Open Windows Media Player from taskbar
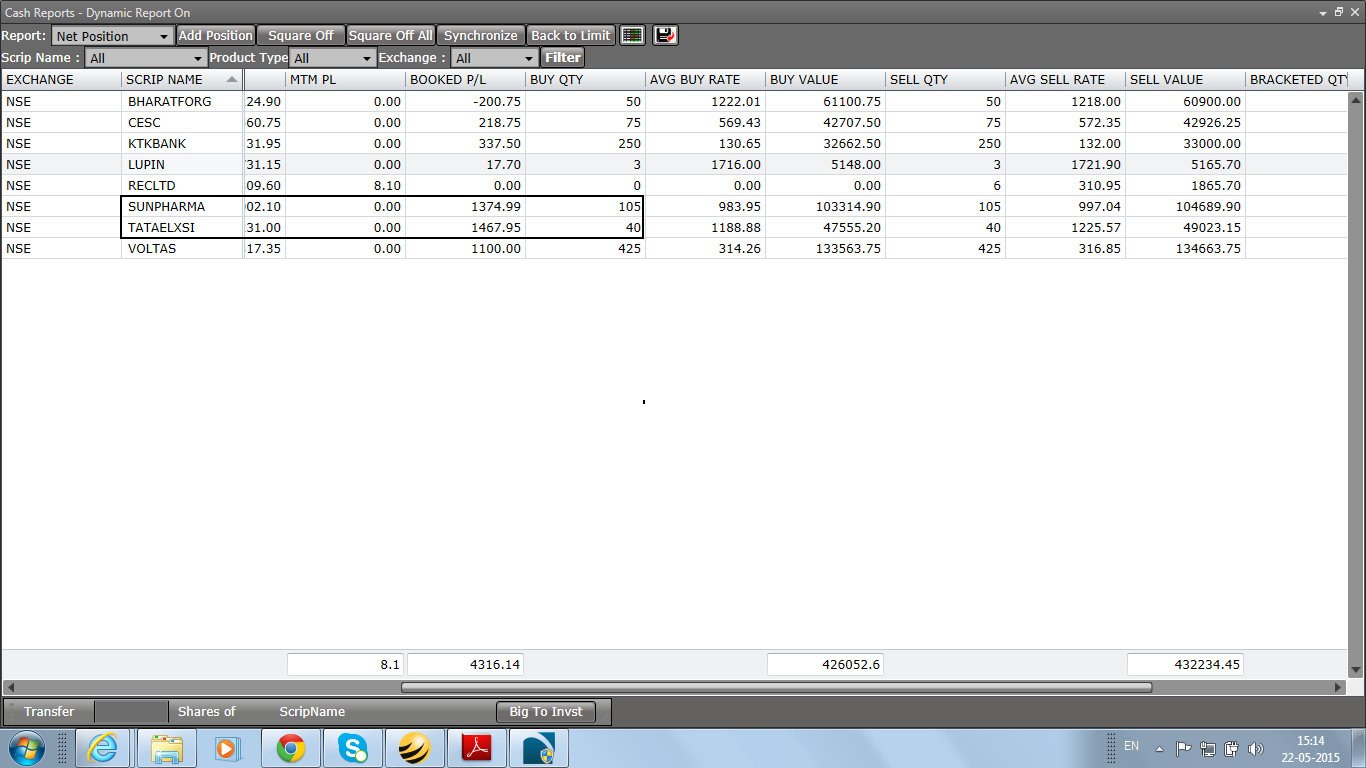The width and height of the screenshot is (1366, 768). 227,748
